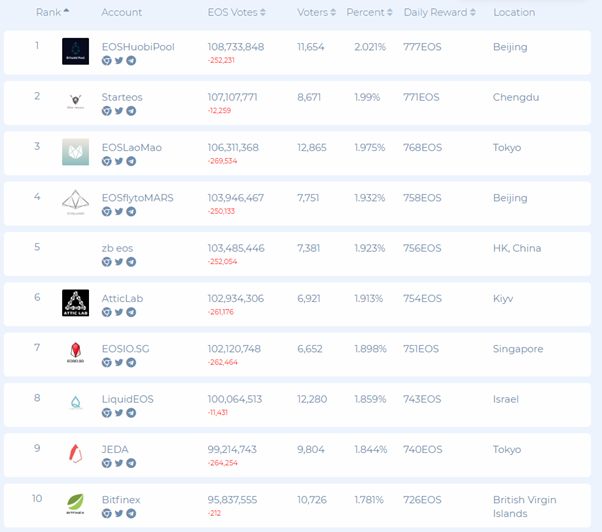This screenshot has height=532, width=602.
Task: Select the 108,733,848 votes value
Action: click(236, 47)
